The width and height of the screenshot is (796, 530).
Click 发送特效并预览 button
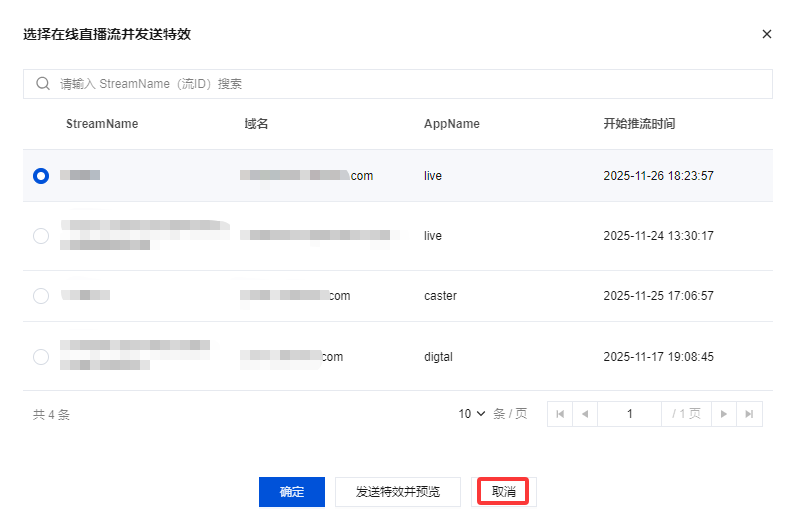tap(397, 492)
